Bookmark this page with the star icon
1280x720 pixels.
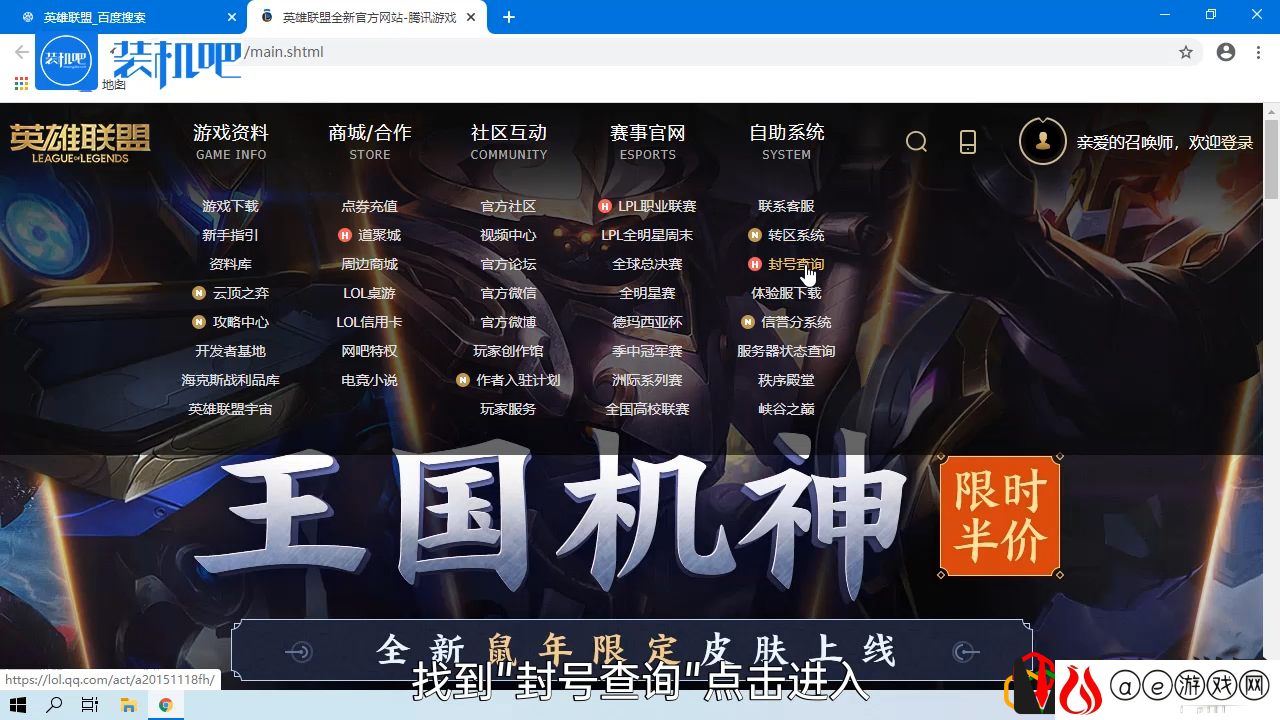pos(1186,52)
